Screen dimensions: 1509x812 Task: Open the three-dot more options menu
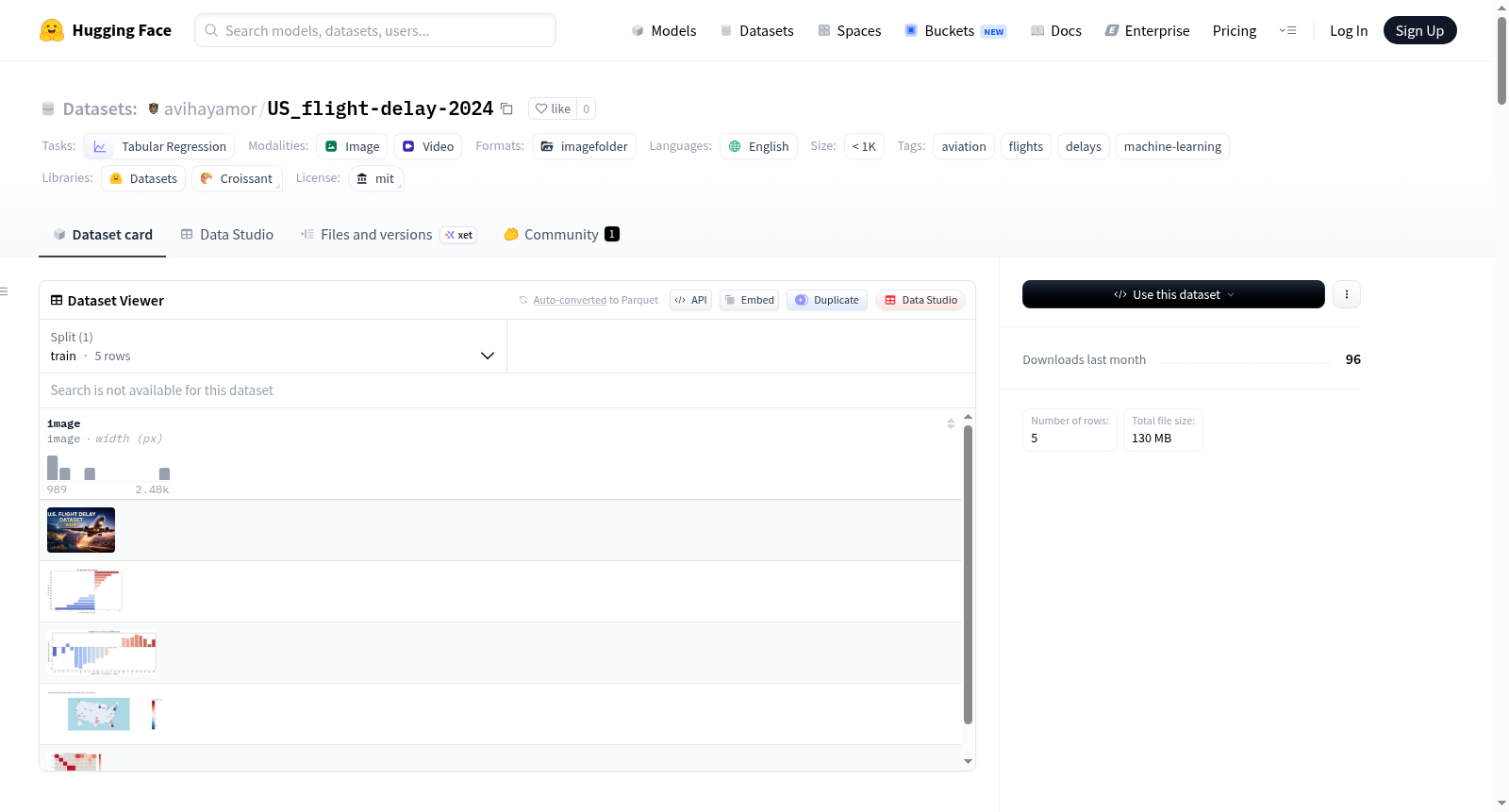(x=1347, y=294)
